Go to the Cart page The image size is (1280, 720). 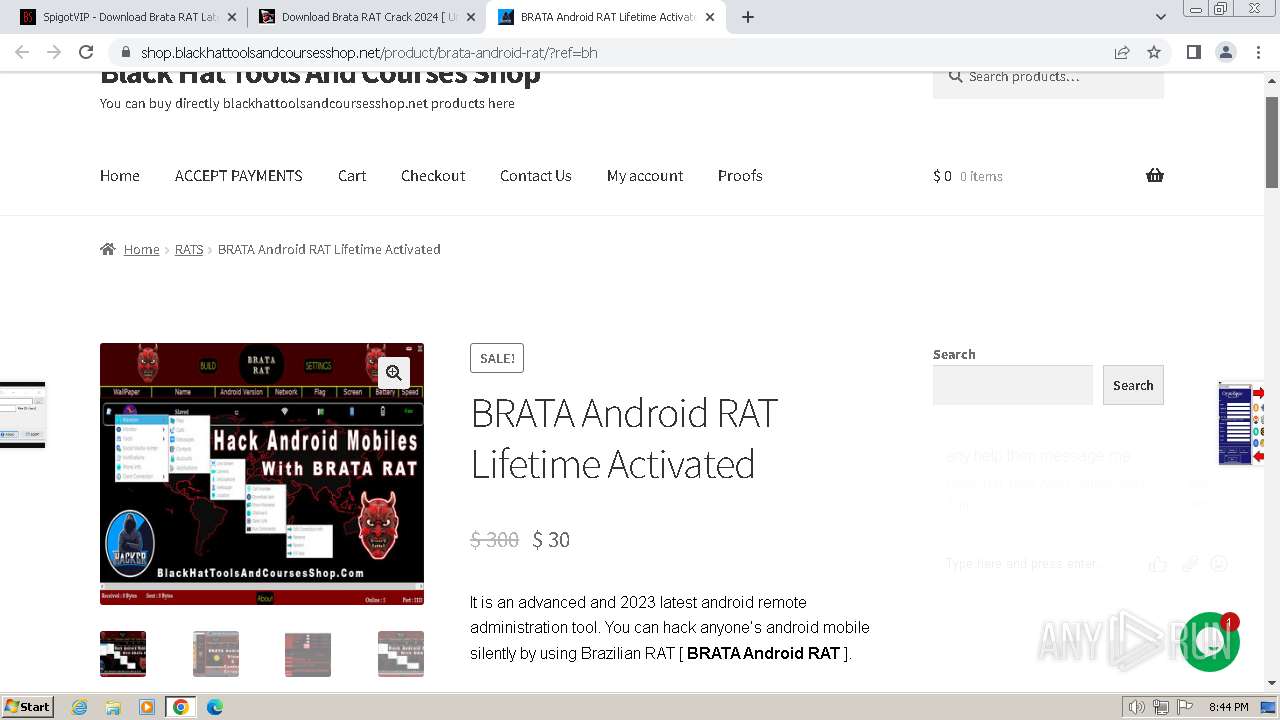click(352, 175)
